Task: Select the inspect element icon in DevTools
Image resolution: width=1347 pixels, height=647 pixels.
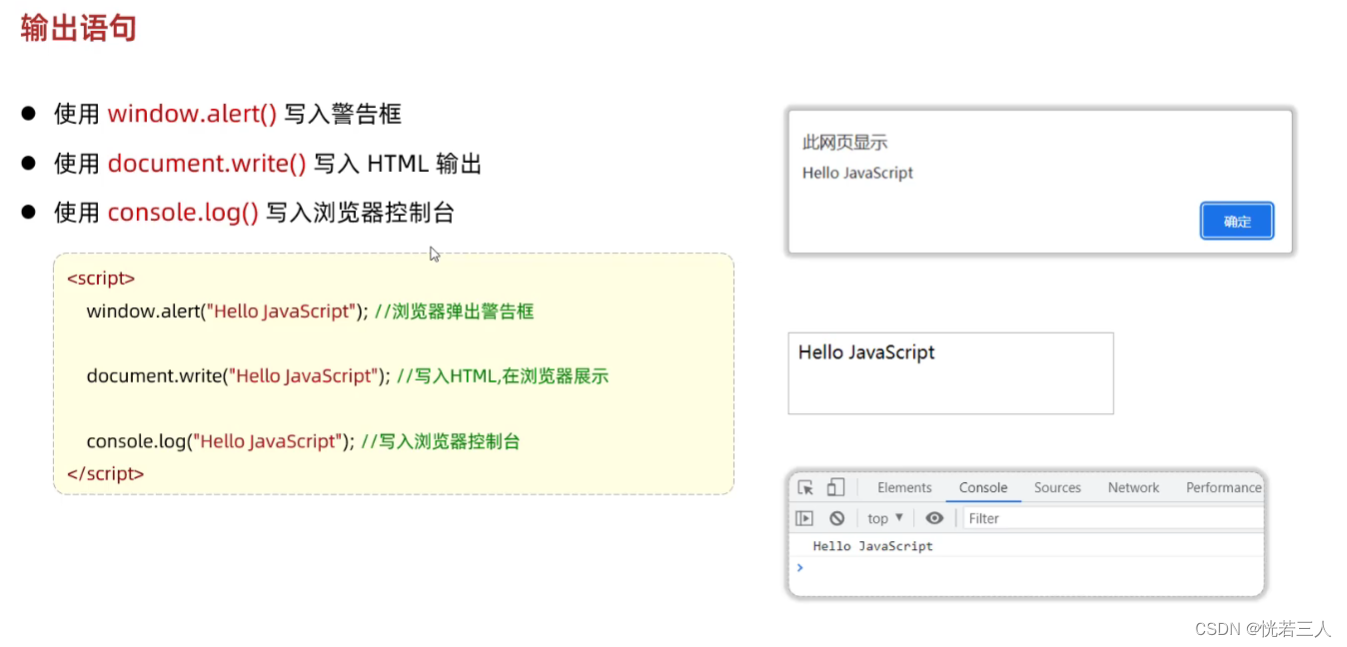Action: pos(805,487)
